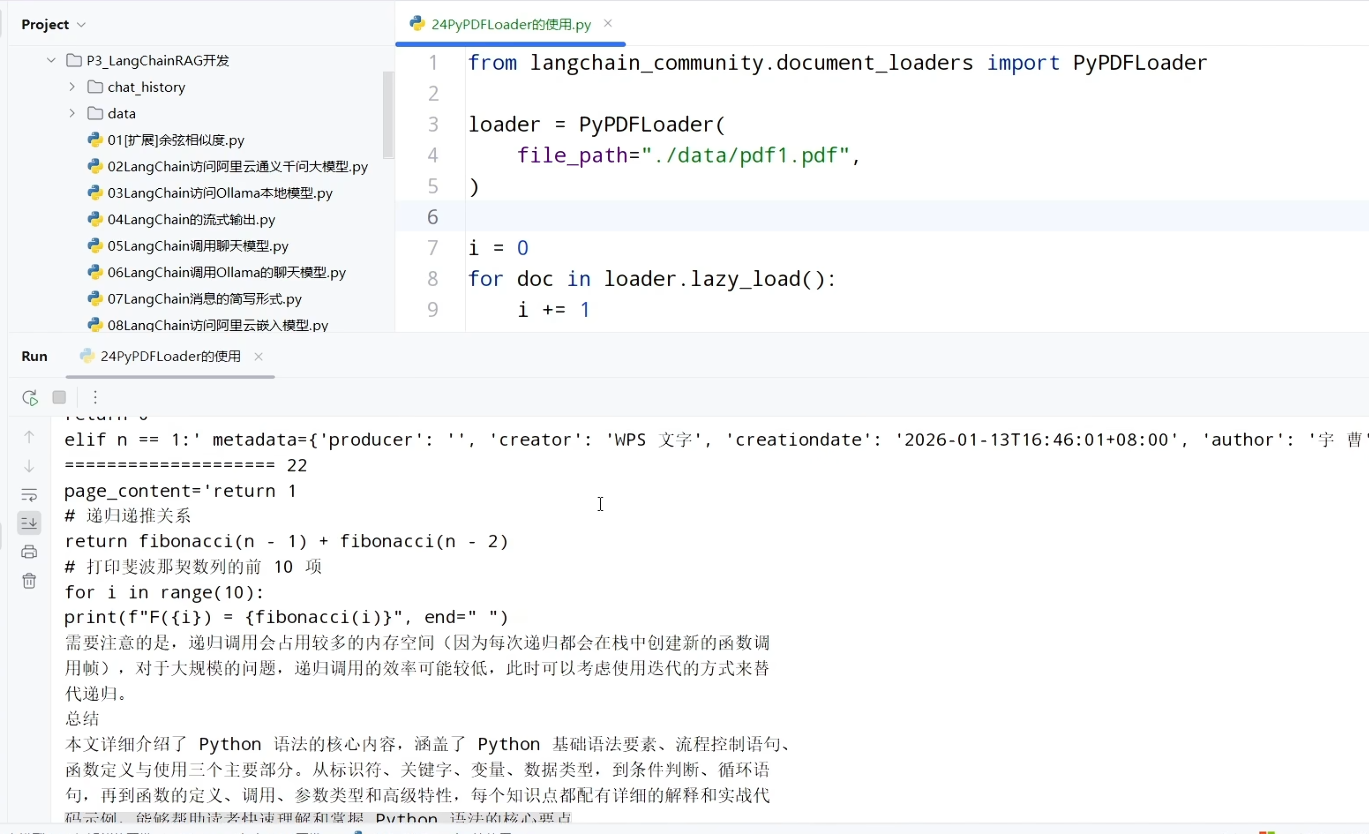Screen dimensions: 1369x834
Task: Collapse the P3_LangChainRAG开发 folder
Action: [x=51, y=61]
